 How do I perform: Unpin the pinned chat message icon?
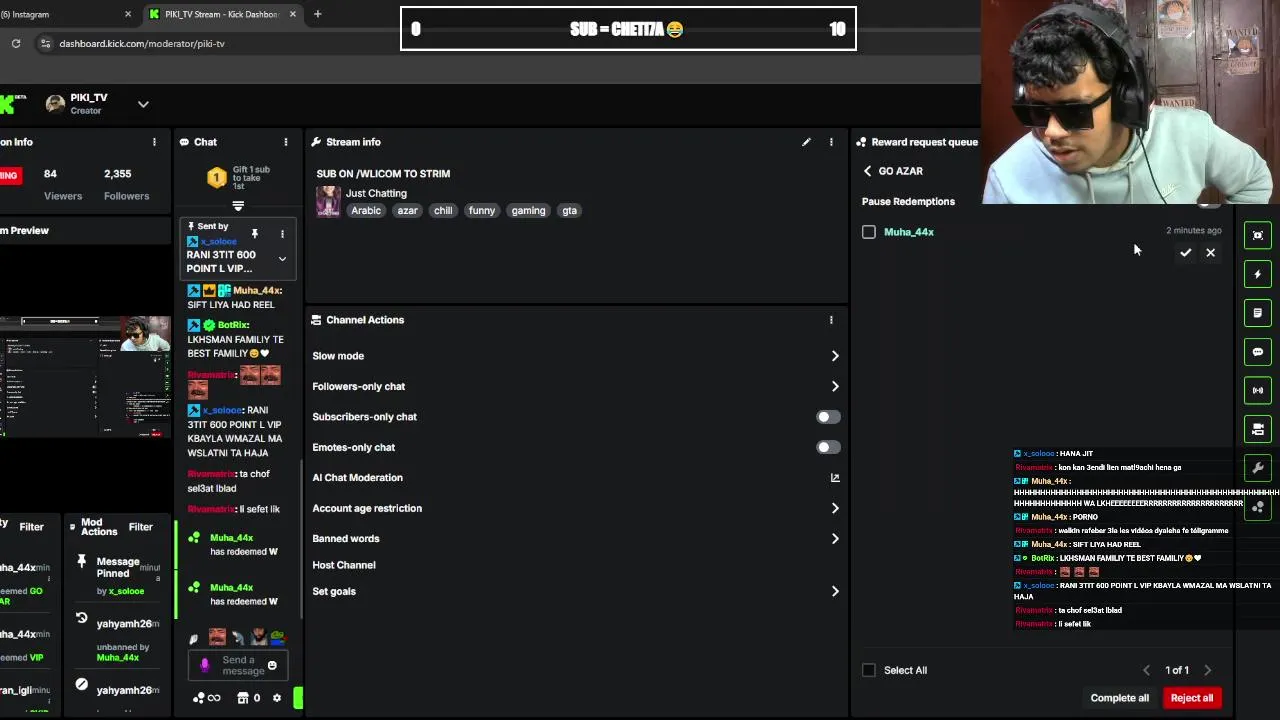tap(254, 234)
